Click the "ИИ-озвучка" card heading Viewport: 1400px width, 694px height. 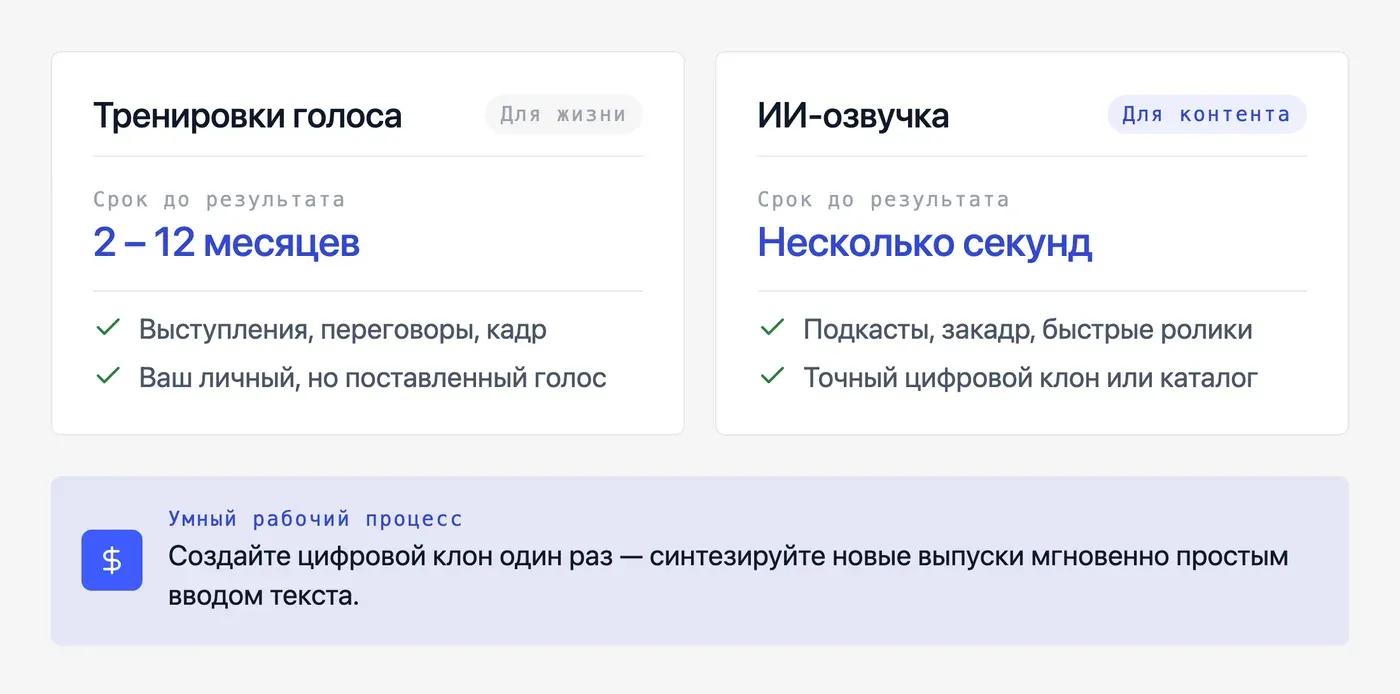pyautogui.click(x=853, y=116)
